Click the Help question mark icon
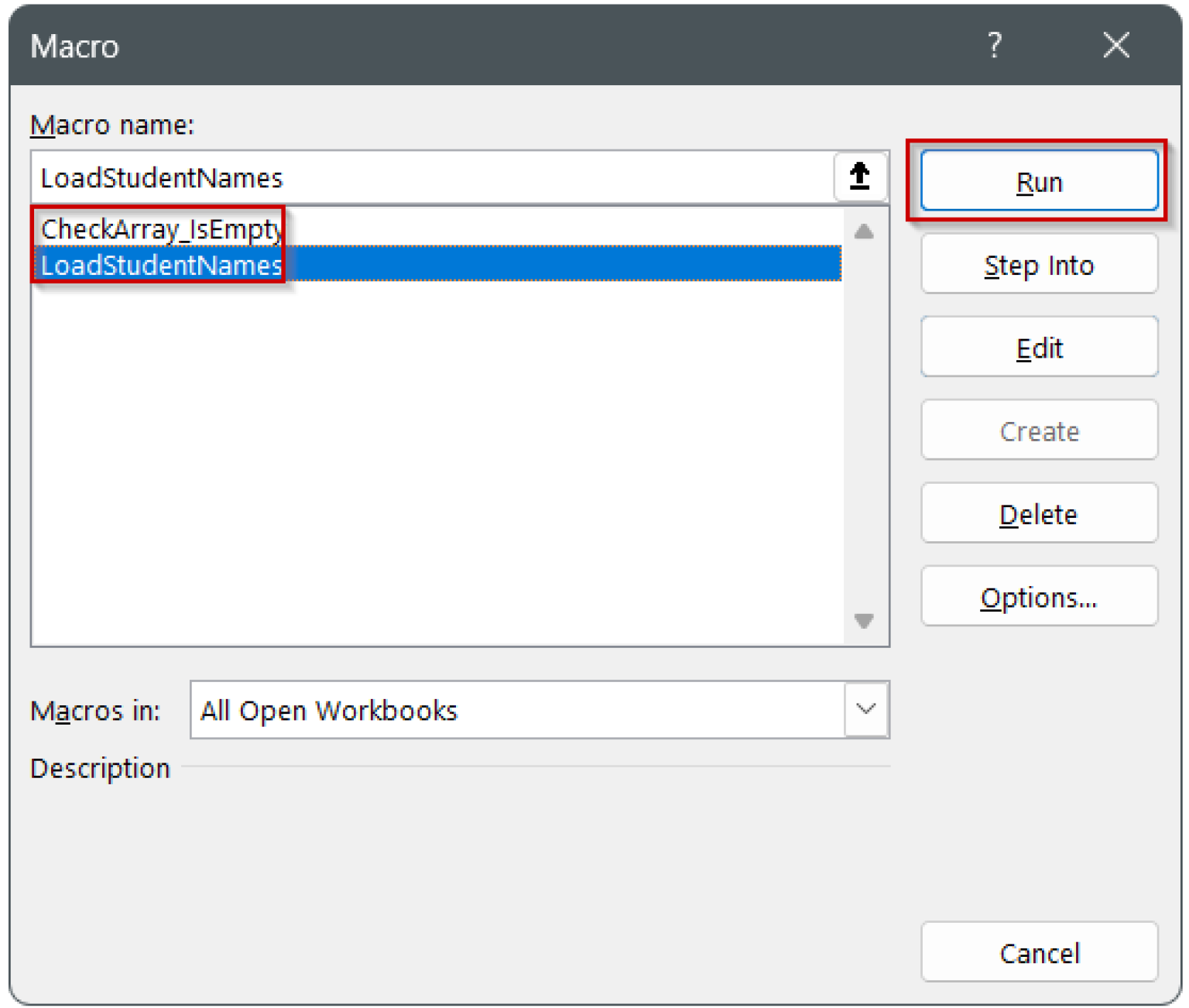The height and width of the screenshot is (1008, 1189). [993, 46]
